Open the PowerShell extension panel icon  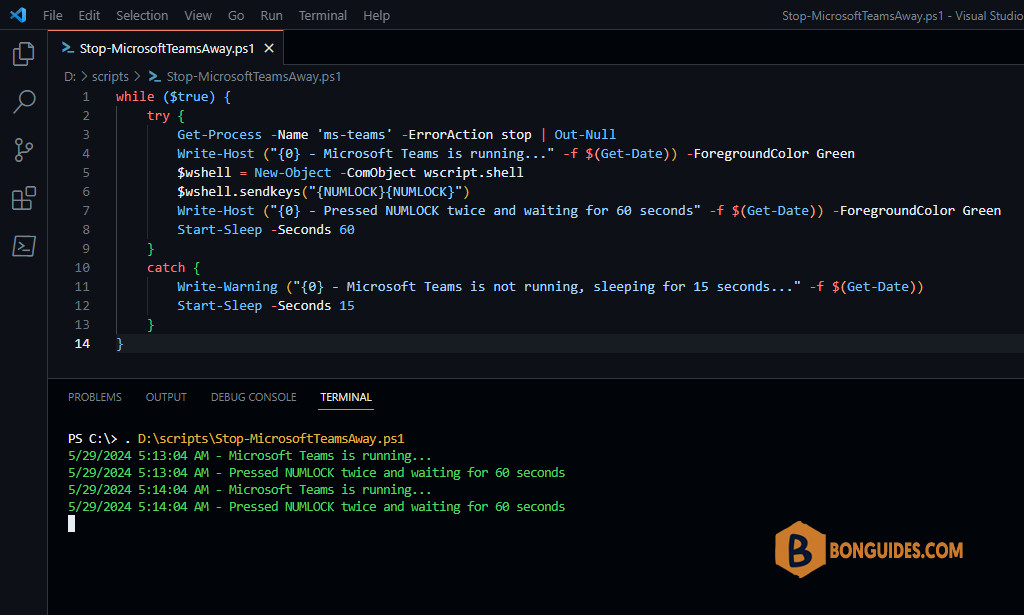24,246
